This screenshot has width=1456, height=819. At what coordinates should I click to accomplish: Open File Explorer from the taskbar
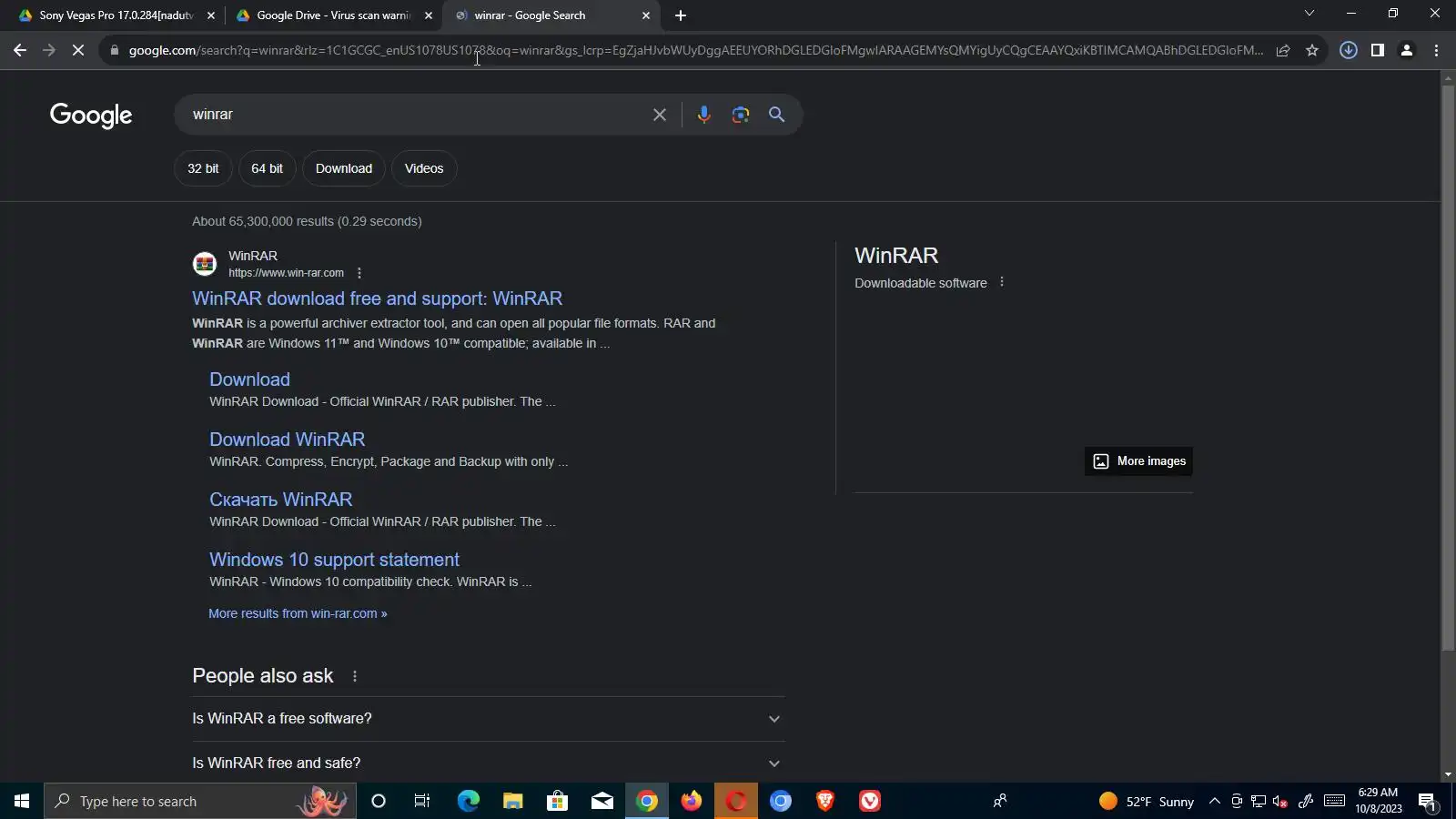[513, 802]
